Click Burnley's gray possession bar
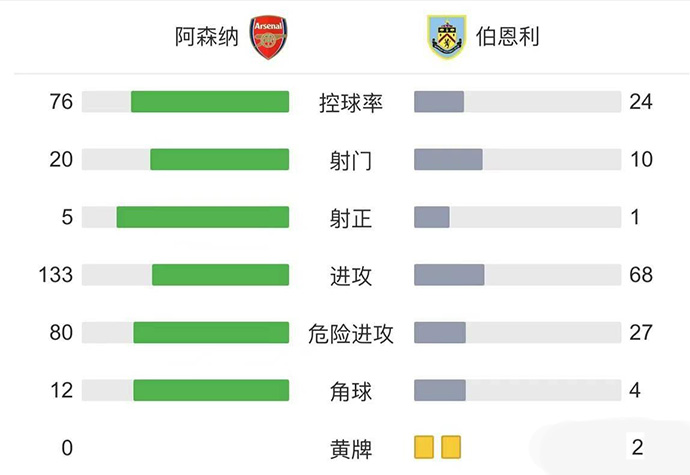 point(439,102)
